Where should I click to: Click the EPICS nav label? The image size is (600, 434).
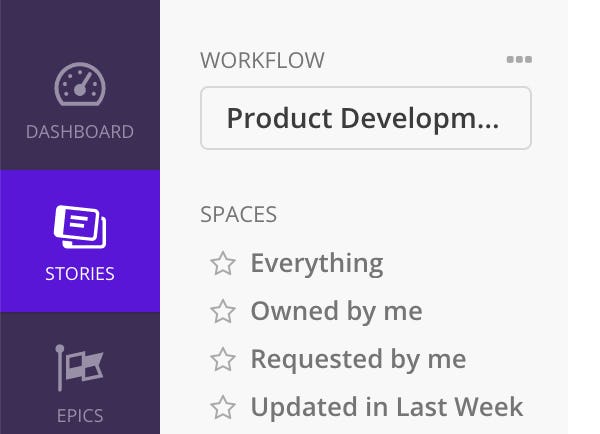coord(80,416)
